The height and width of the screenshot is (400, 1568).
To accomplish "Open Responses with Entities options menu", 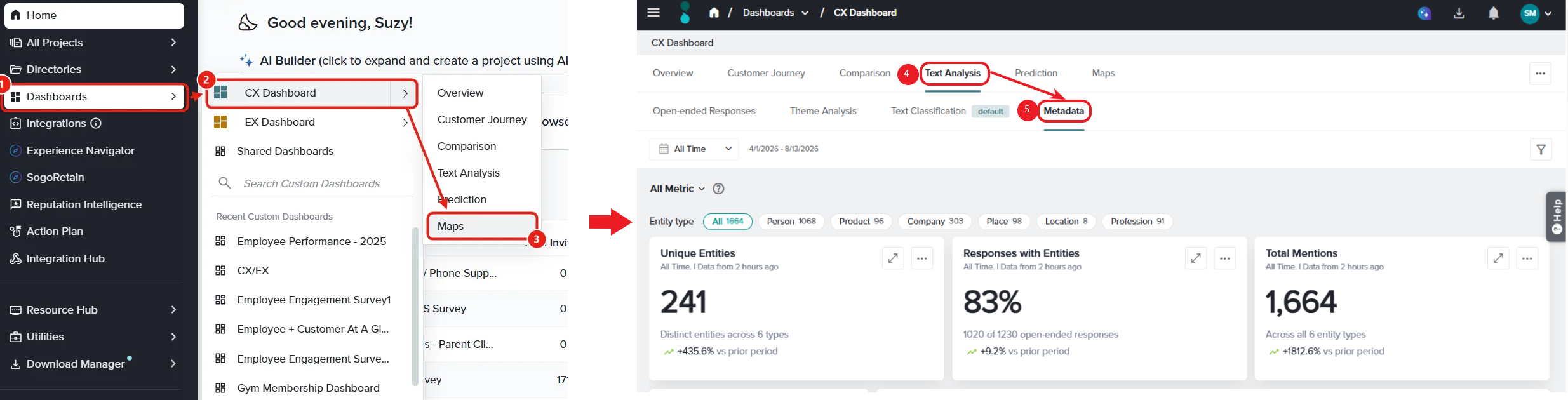I will pos(1225,258).
